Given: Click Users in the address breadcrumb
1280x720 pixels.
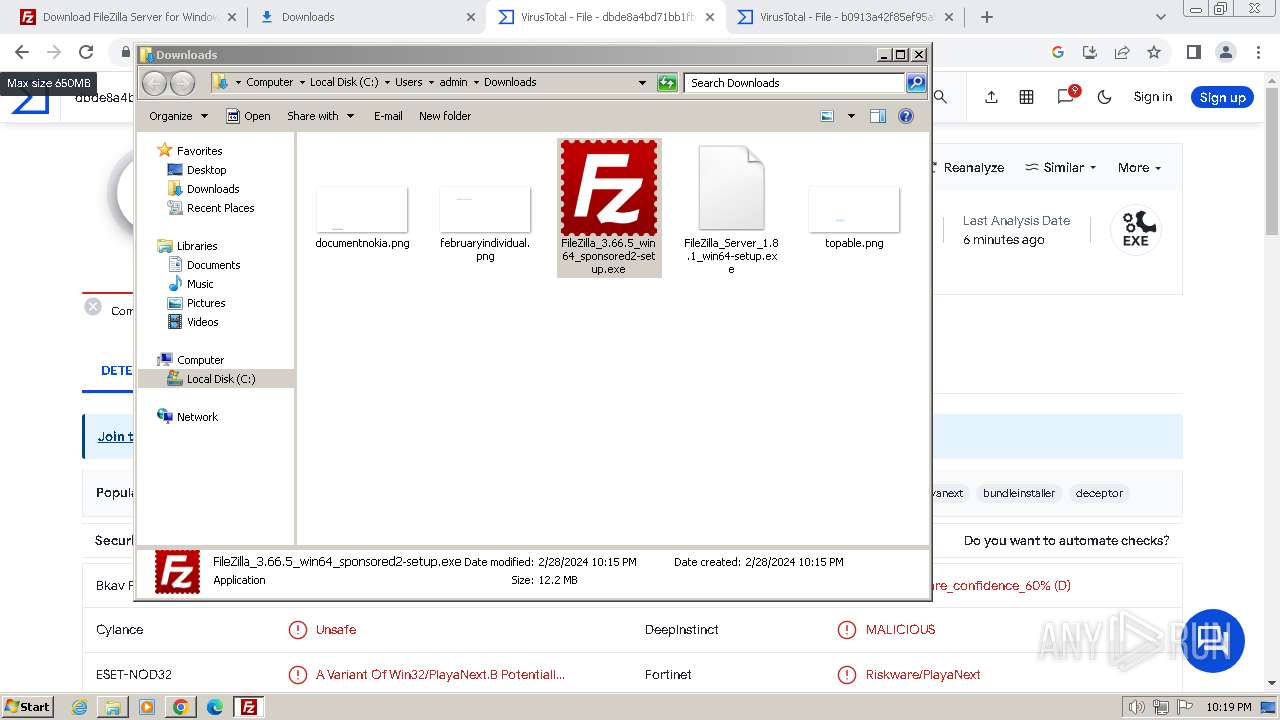Looking at the screenshot, I should coord(408,82).
